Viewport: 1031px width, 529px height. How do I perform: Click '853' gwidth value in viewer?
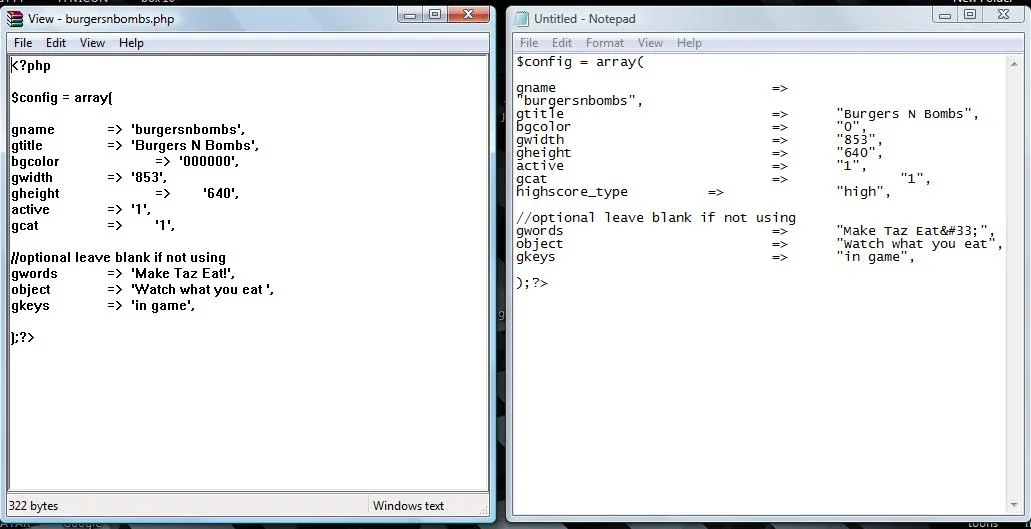click(149, 177)
